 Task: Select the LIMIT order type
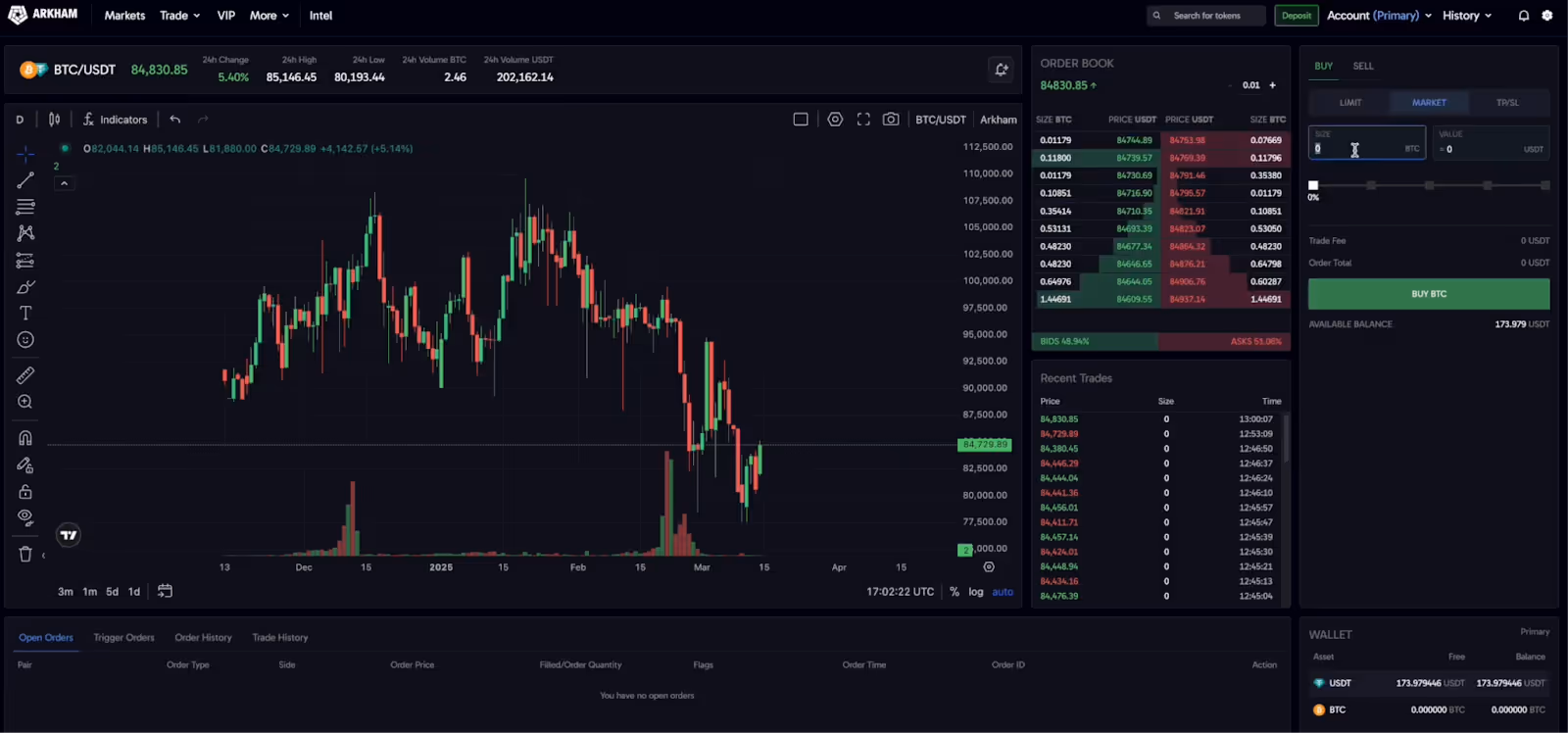(1350, 102)
